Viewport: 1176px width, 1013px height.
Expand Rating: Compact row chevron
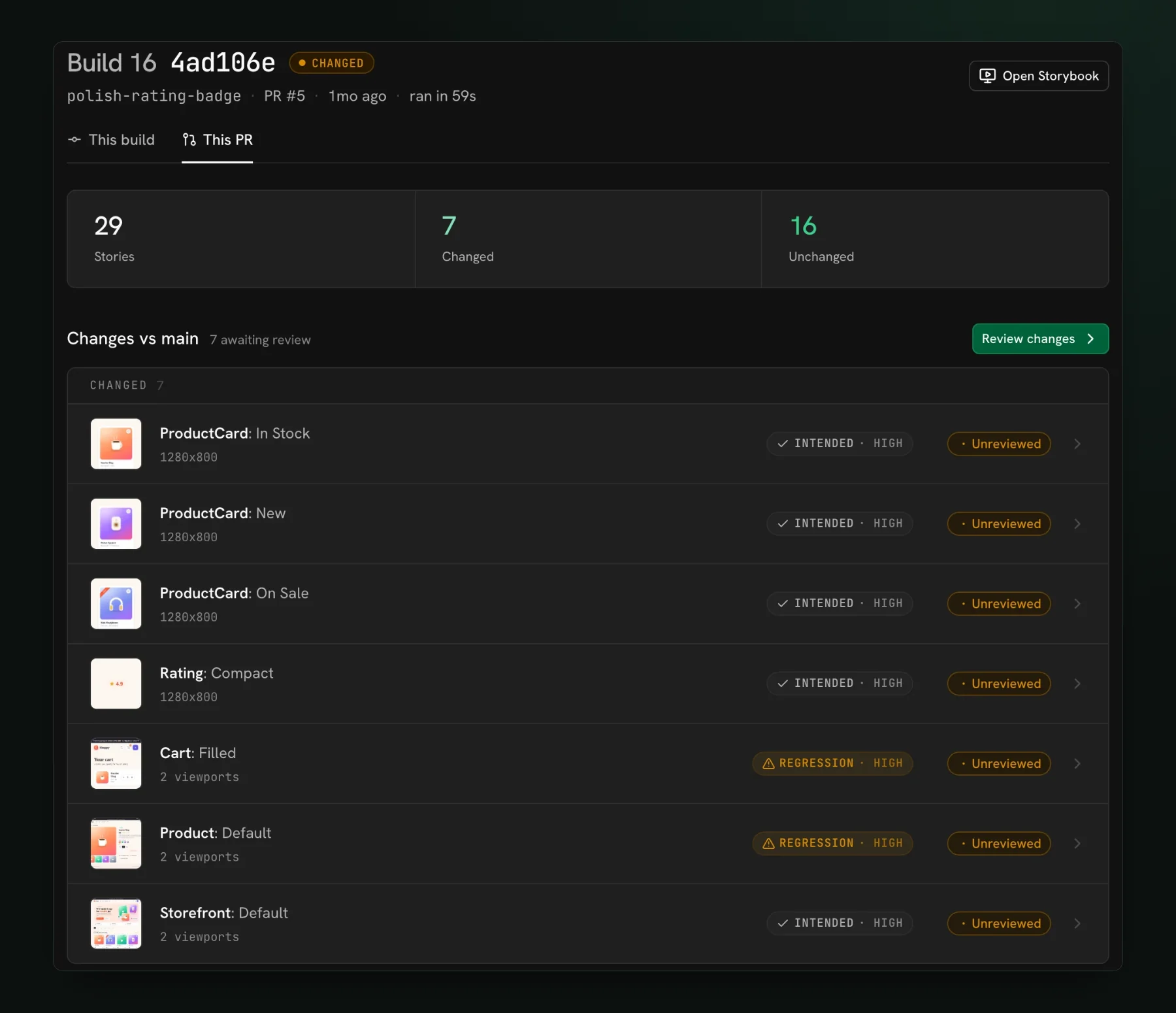coord(1077,684)
